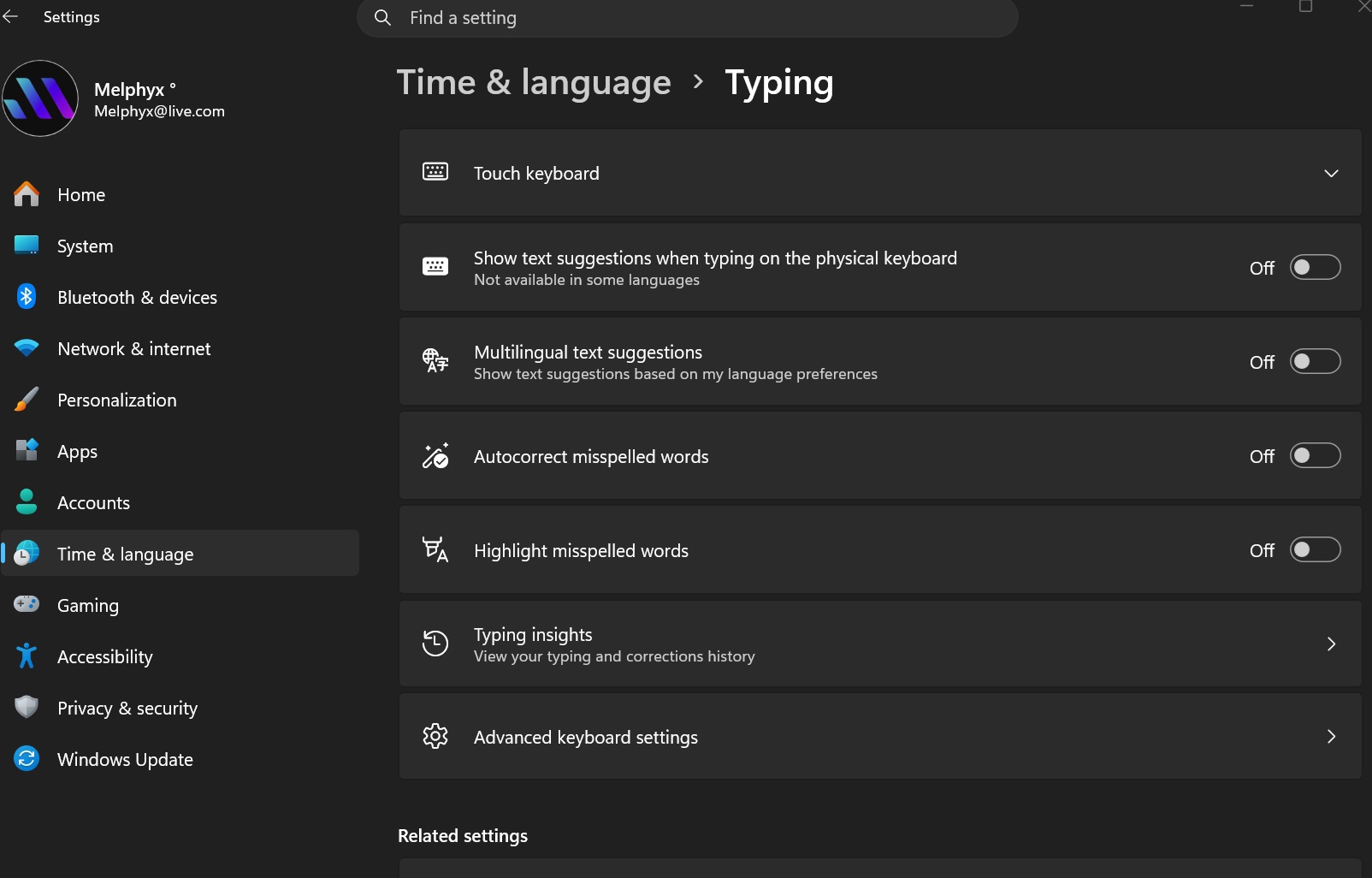Click the Windows Update sync icon

click(27, 758)
